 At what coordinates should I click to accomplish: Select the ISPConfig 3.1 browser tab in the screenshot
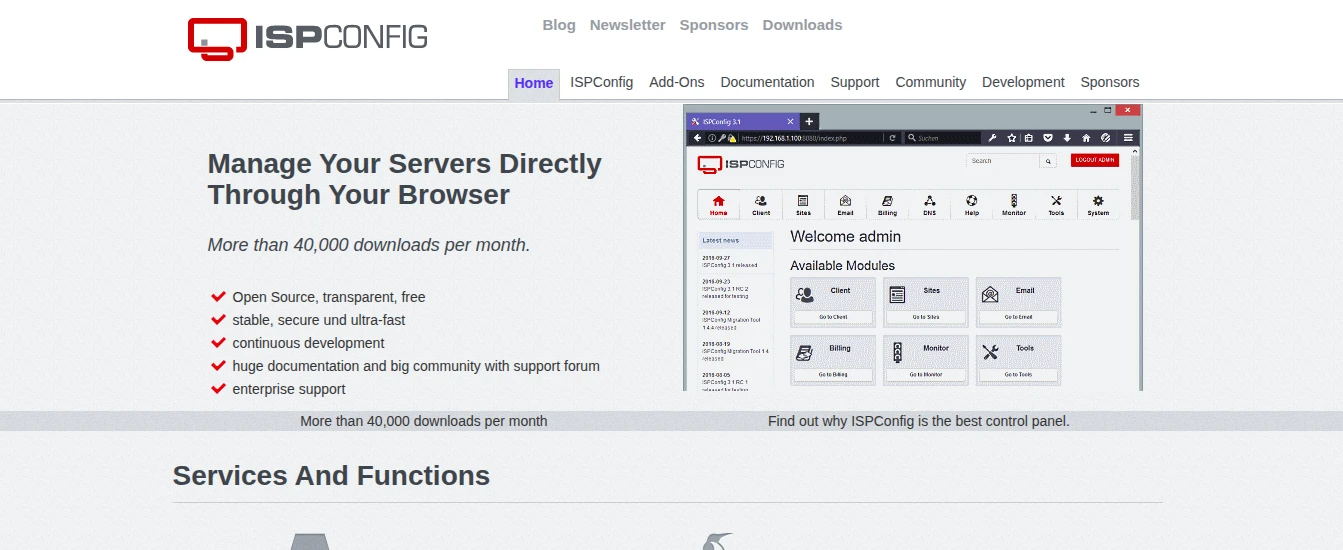[x=744, y=121]
